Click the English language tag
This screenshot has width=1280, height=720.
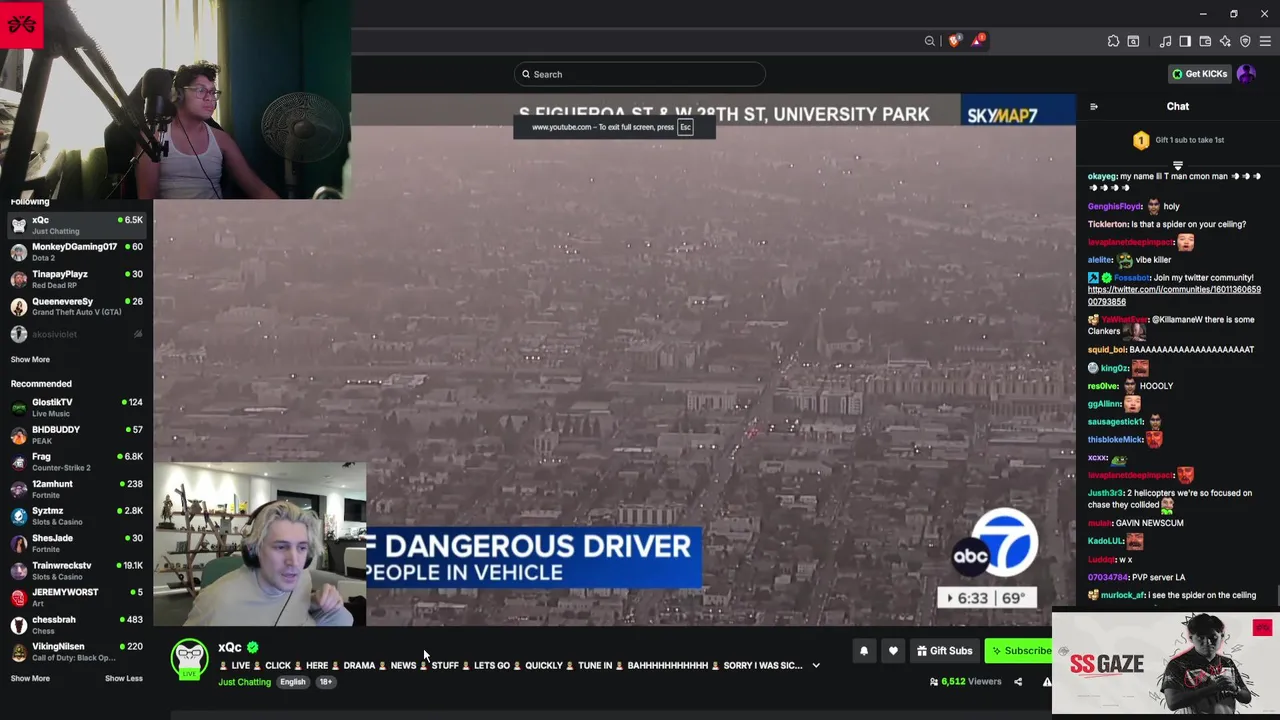[293, 682]
